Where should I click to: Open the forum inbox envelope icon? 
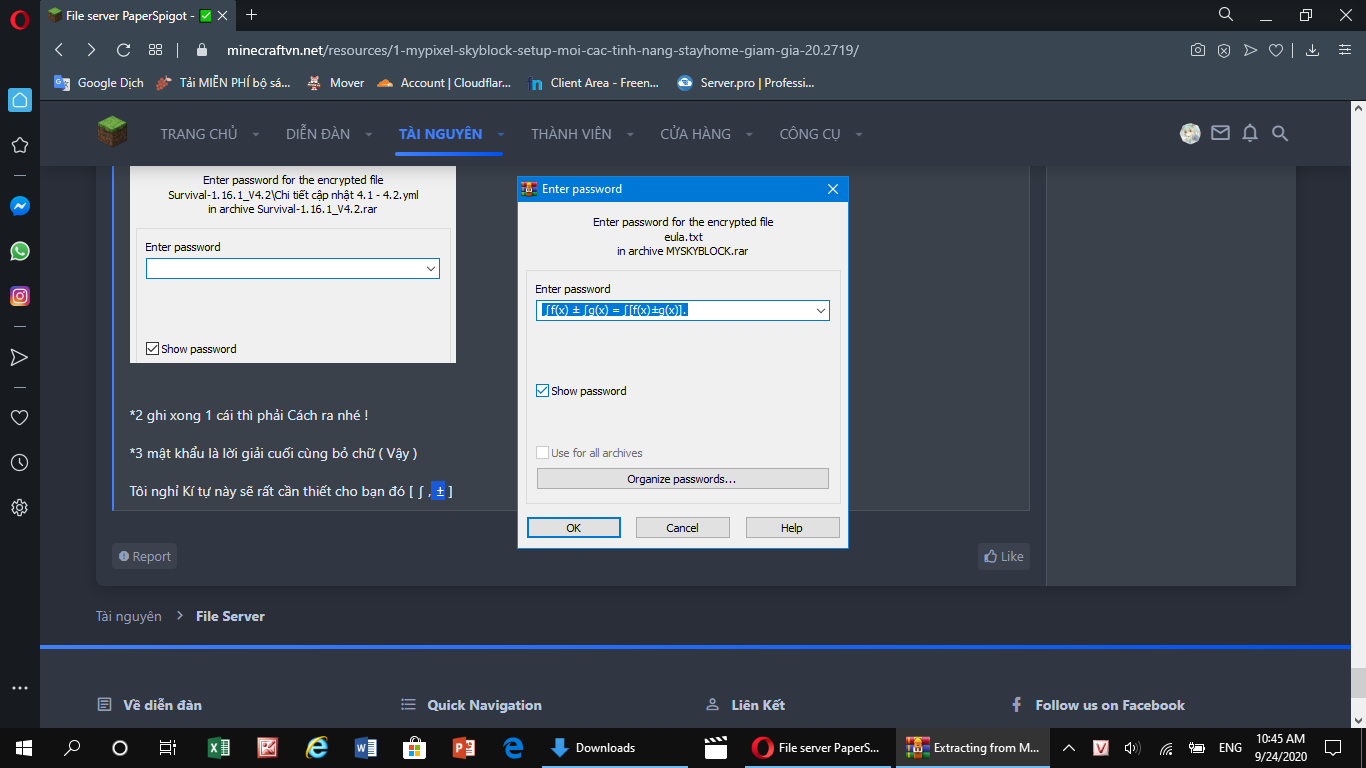point(1220,133)
